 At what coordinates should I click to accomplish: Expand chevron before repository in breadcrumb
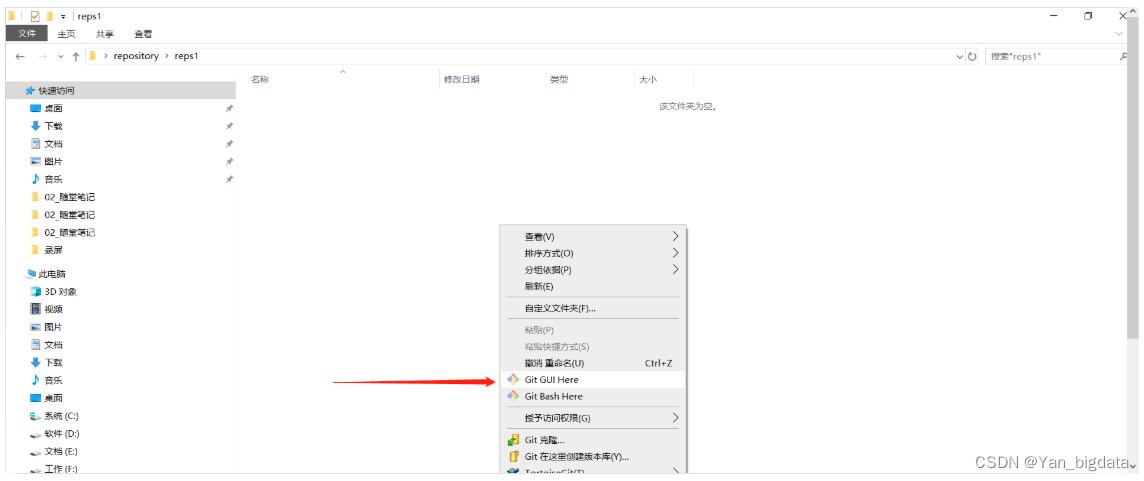pyautogui.click(x=106, y=56)
